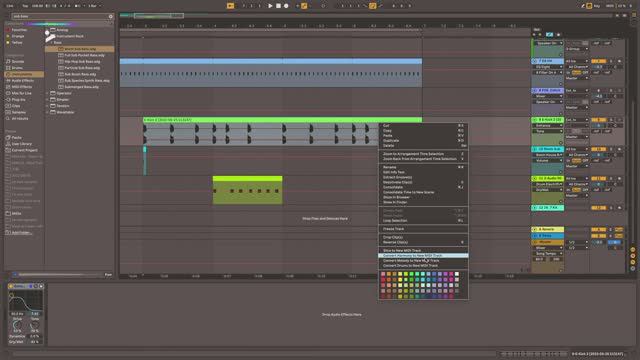The image size is (640, 360).
Task: Select Hip Hop Sub Bass.adg preset
Action: click(82, 62)
